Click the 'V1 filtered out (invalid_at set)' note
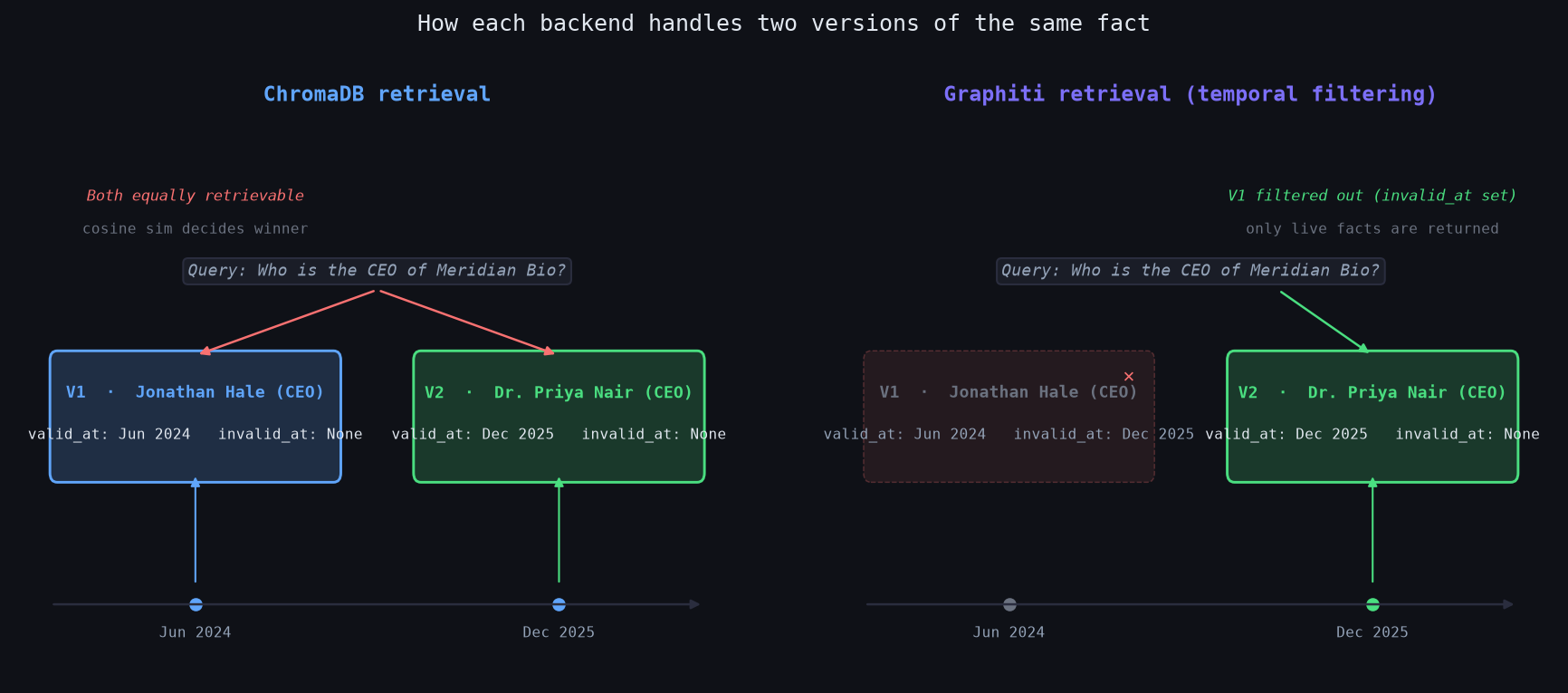The height and width of the screenshot is (693, 1568). [x=1372, y=196]
